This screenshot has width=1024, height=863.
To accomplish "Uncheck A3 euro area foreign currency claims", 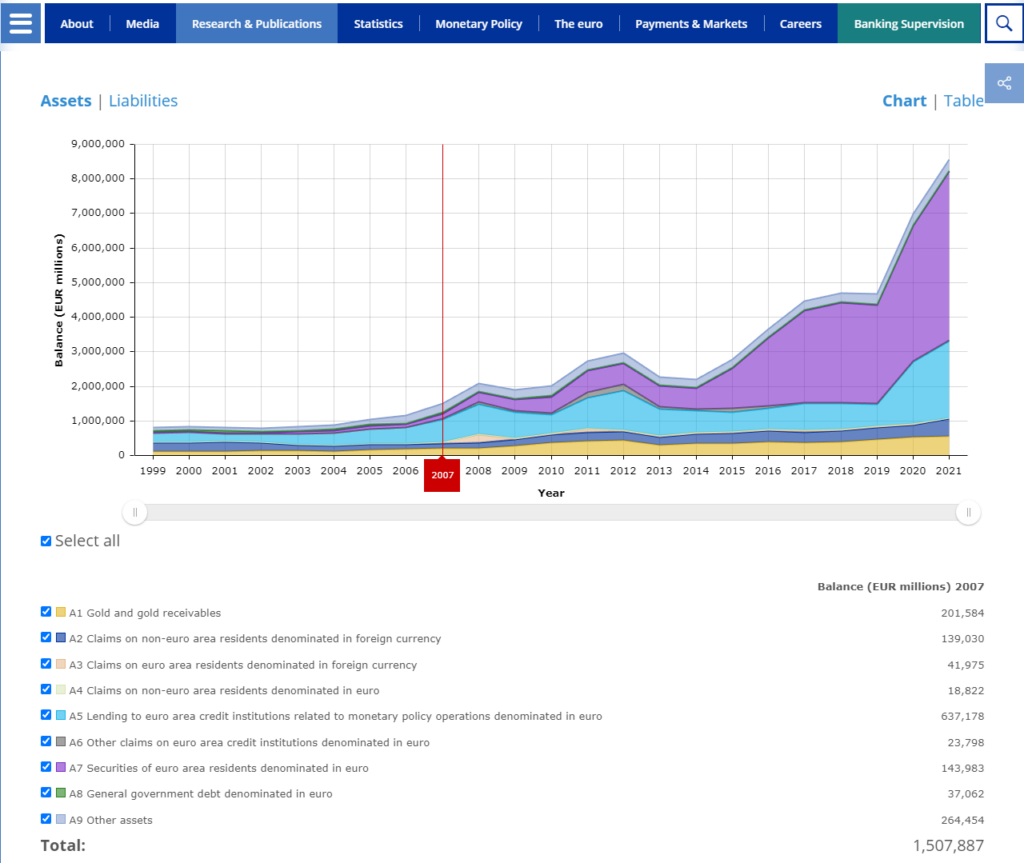I will (46, 663).
